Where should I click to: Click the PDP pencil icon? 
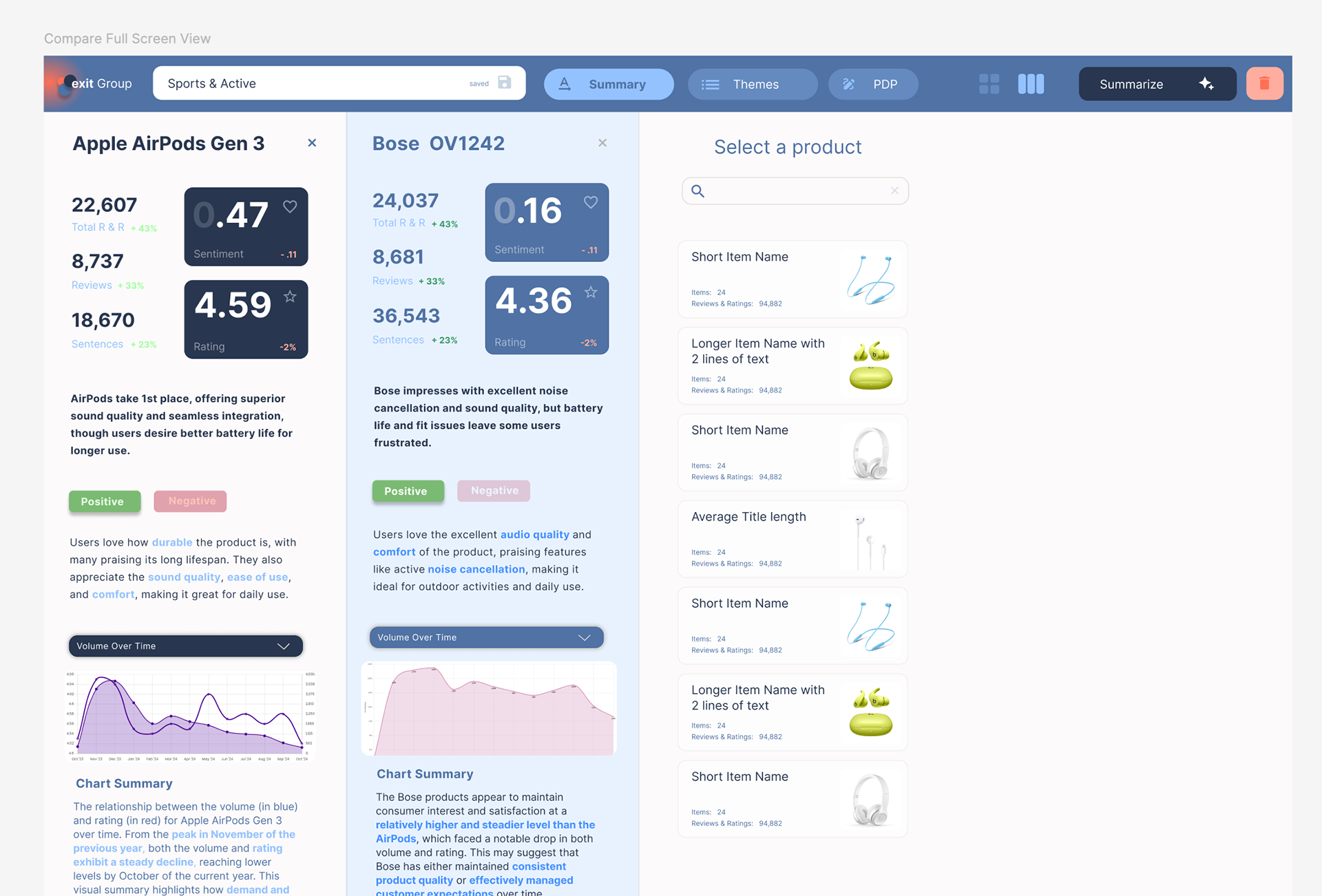[849, 84]
